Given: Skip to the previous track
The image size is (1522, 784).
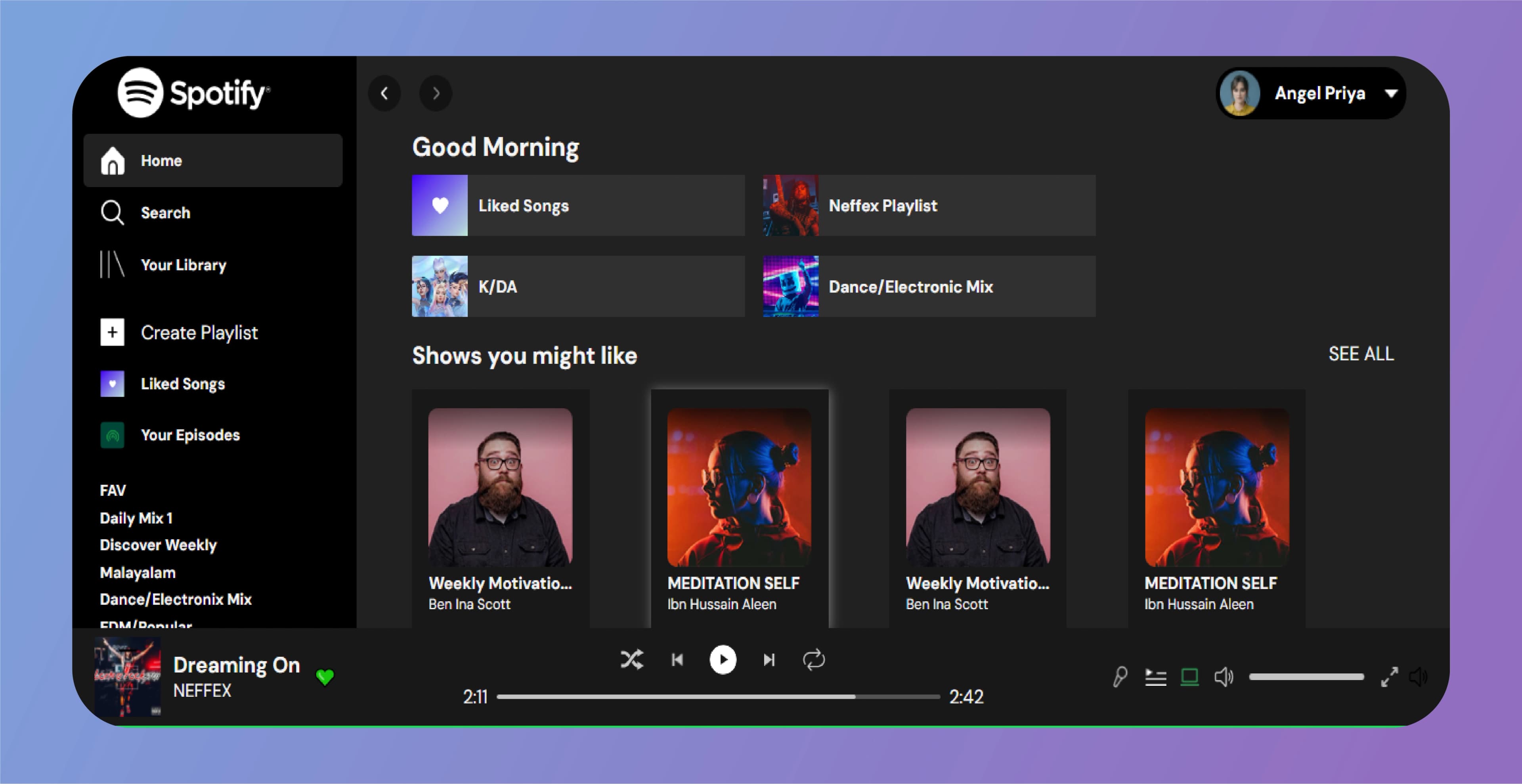Looking at the screenshot, I should (678, 659).
